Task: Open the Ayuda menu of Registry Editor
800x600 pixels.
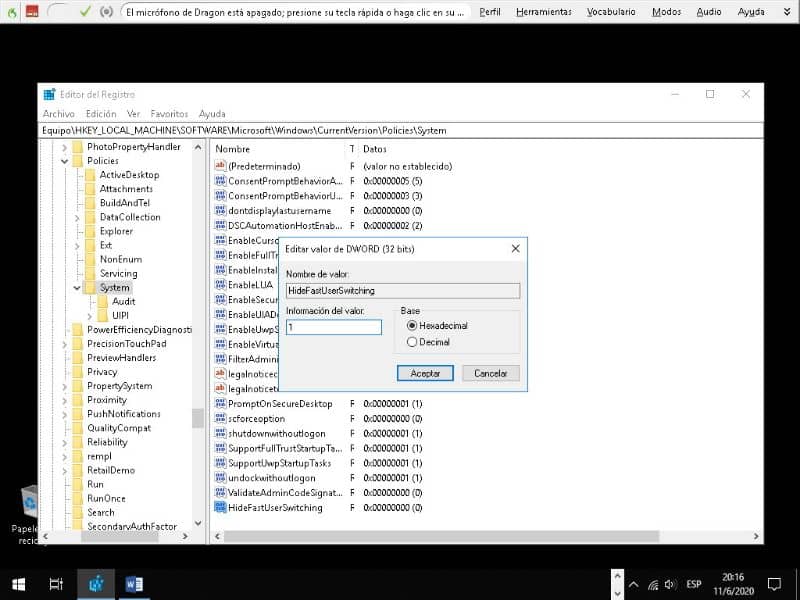Action: tap(212, 114)
